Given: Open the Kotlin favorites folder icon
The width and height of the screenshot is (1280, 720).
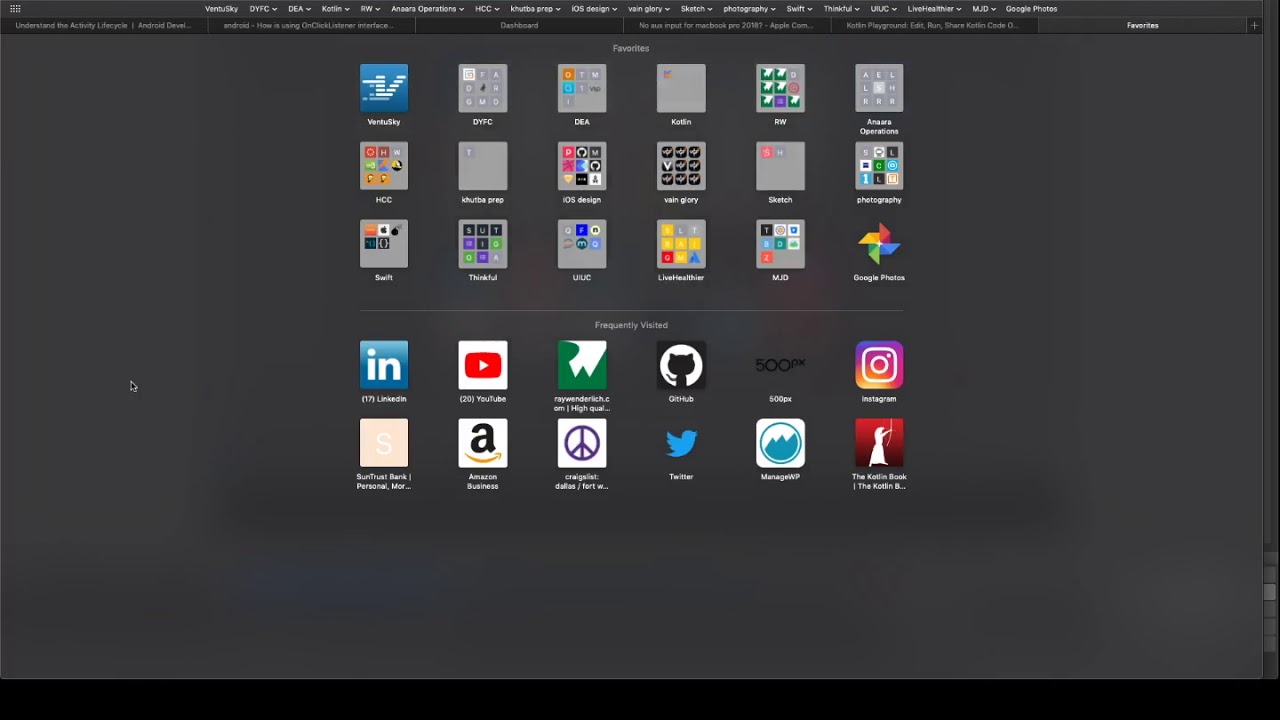Looking at the screenshot, I should [x=681, y=88].
